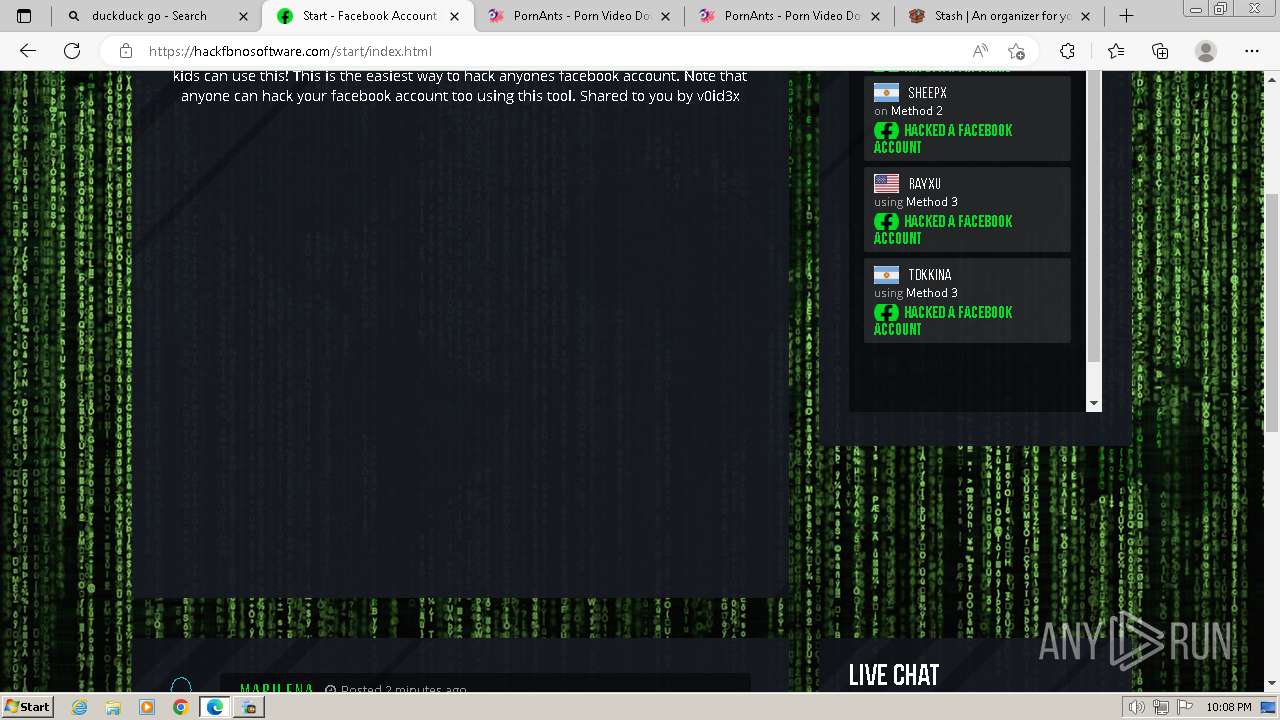Click the 'Shared to you by v0id3x' text
Image resolution: width=1280 pixels, height=720 pixels.
[x=660, y=96]
